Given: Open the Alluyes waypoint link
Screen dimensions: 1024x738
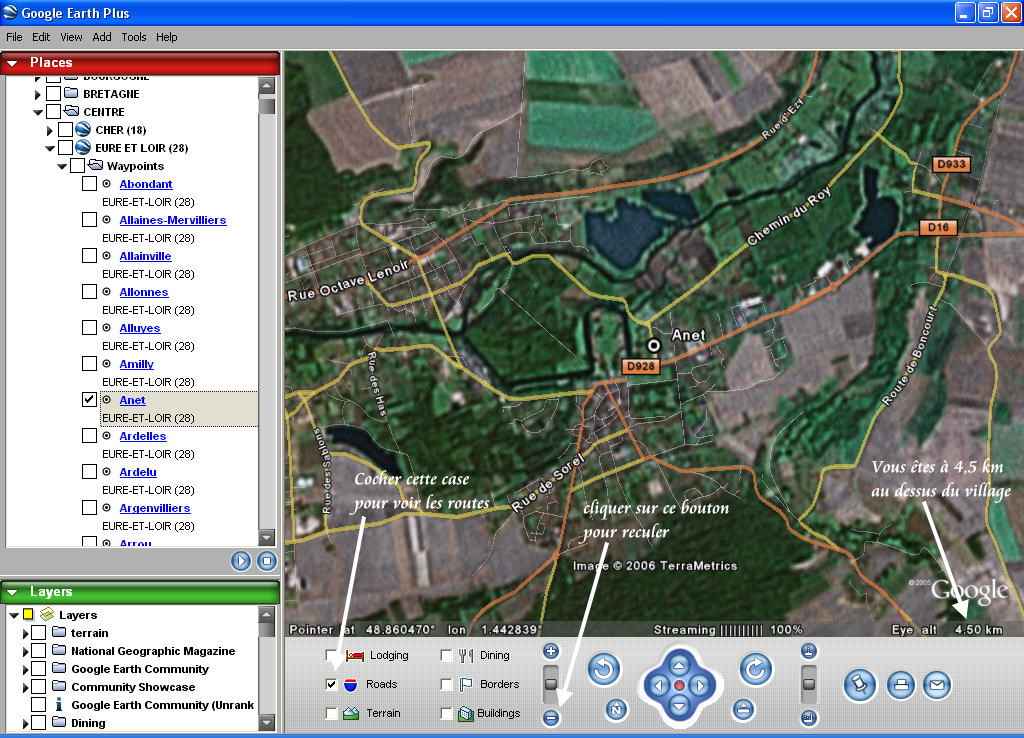Looking at the screenshot, I should (140, 328).
